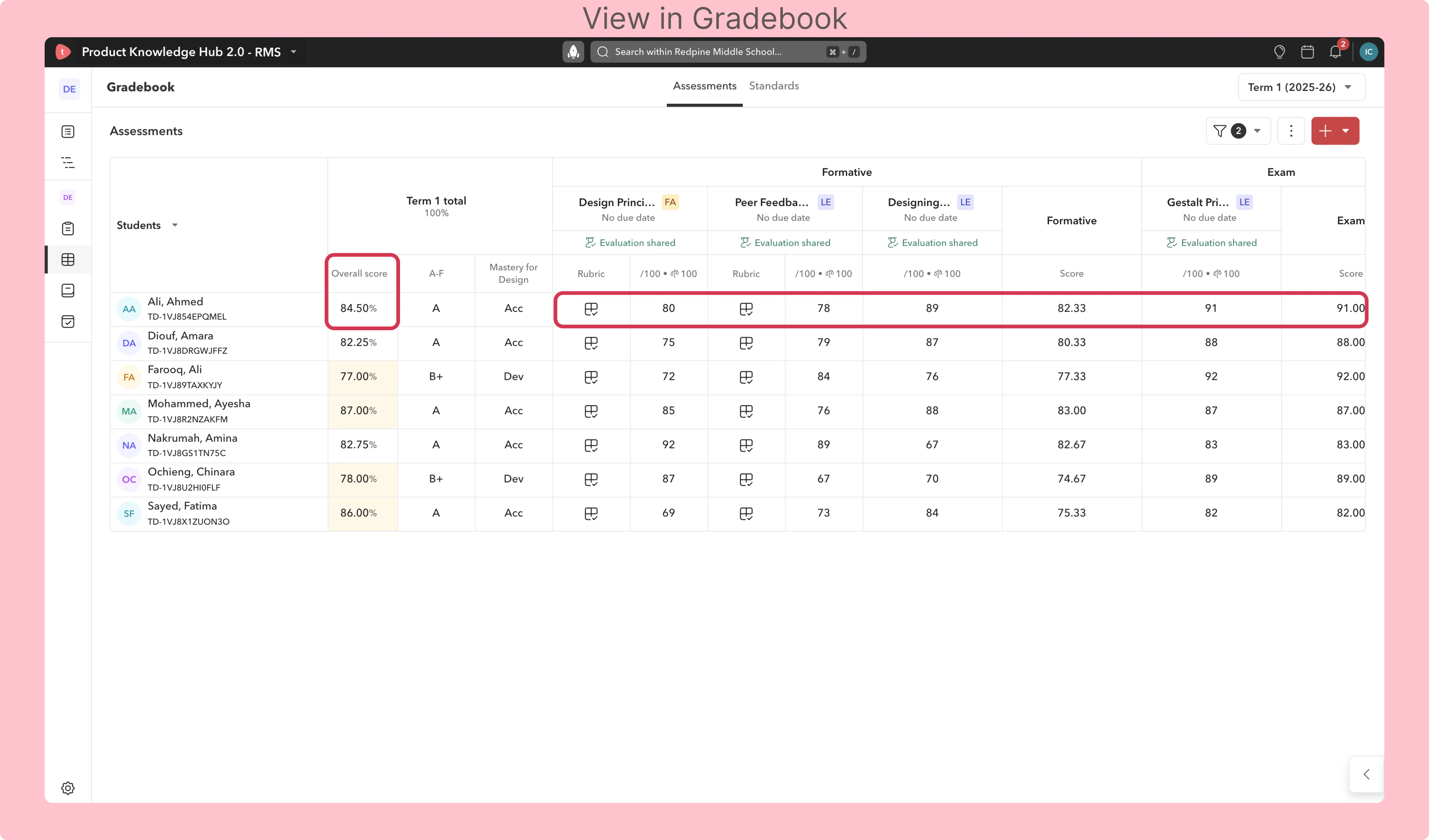Open the settings gear icon
1429x840 pixels.
click(x=68, y=788)
